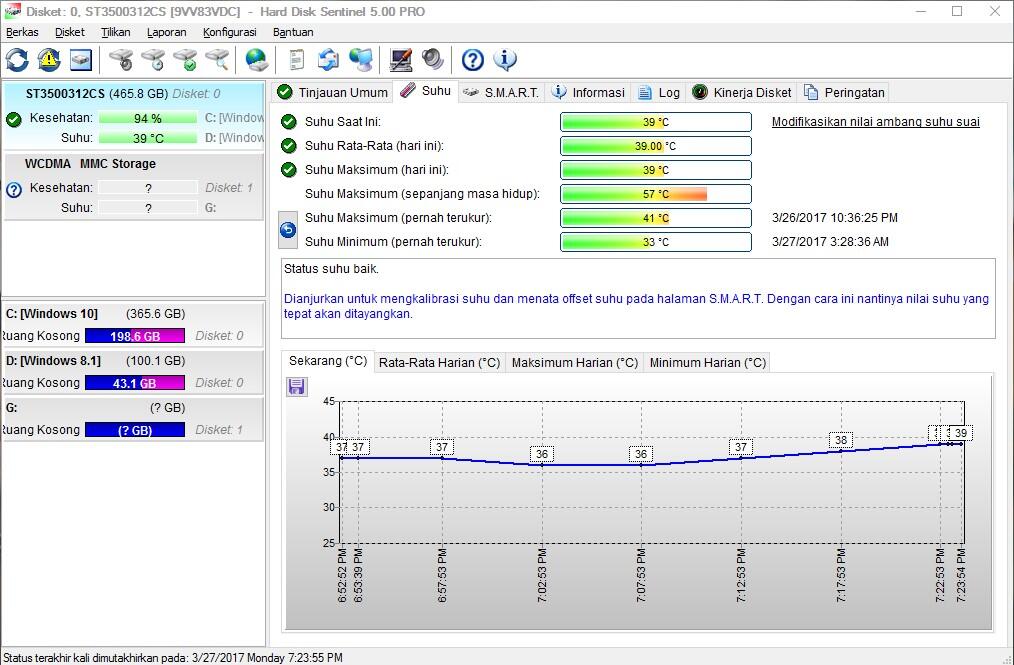Click the question mark icon of WCDMA MMC Storage
This screenshot has width=1014, height=665.
tap(14, 190)
